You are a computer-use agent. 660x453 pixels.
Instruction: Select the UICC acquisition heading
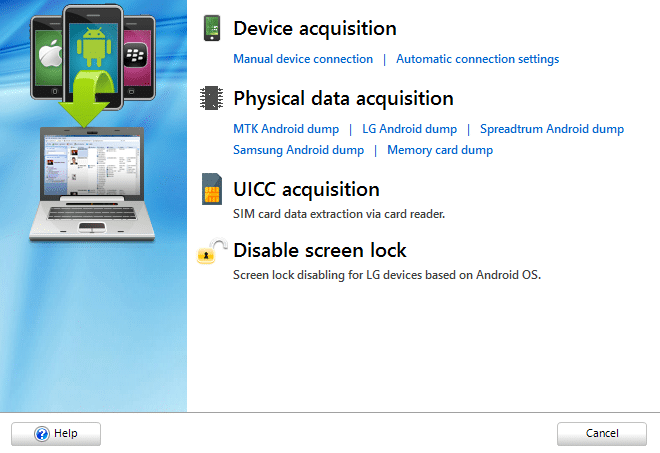coord(306,189)
